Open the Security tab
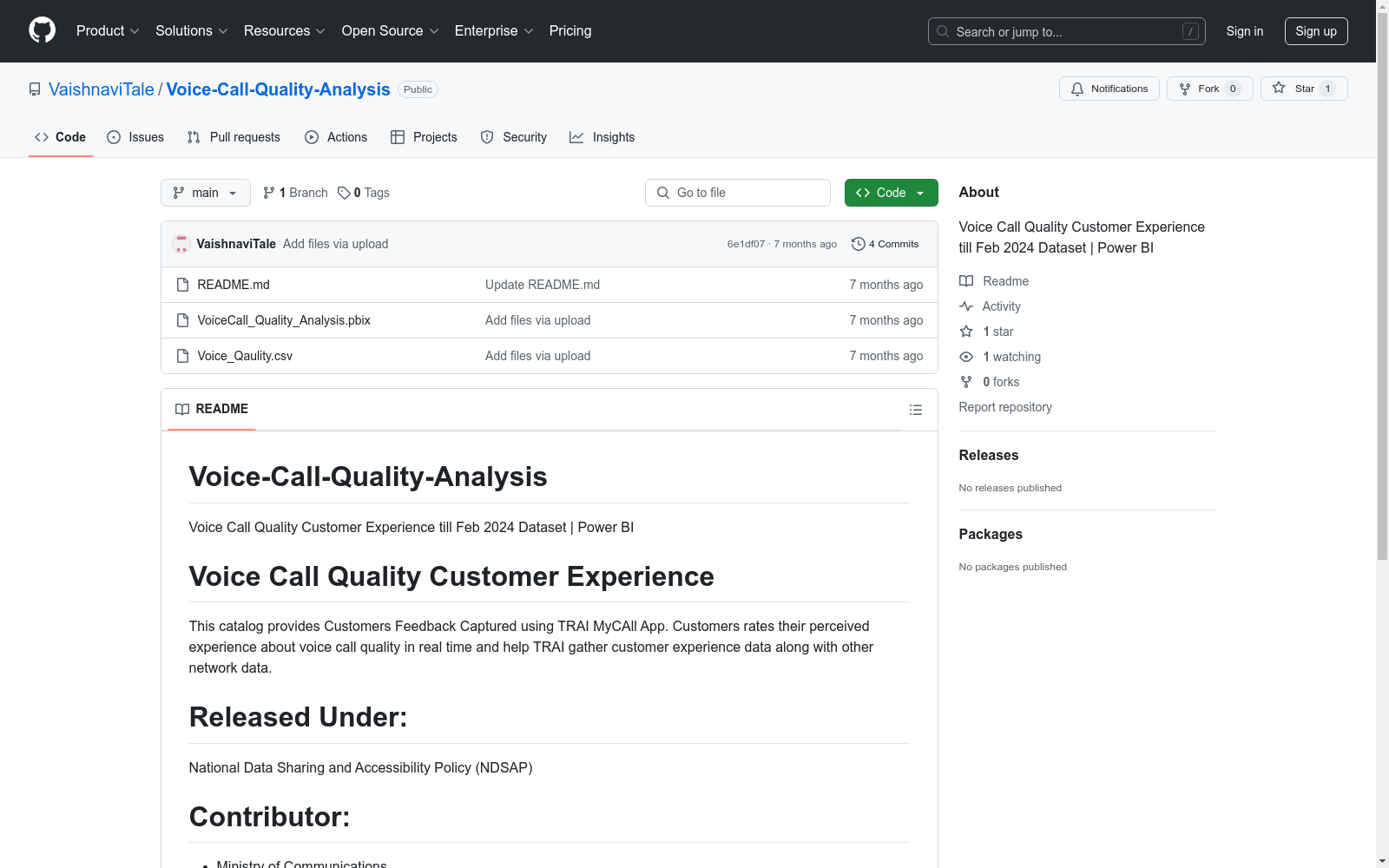Screen dimensions: 1389x868 514,137
